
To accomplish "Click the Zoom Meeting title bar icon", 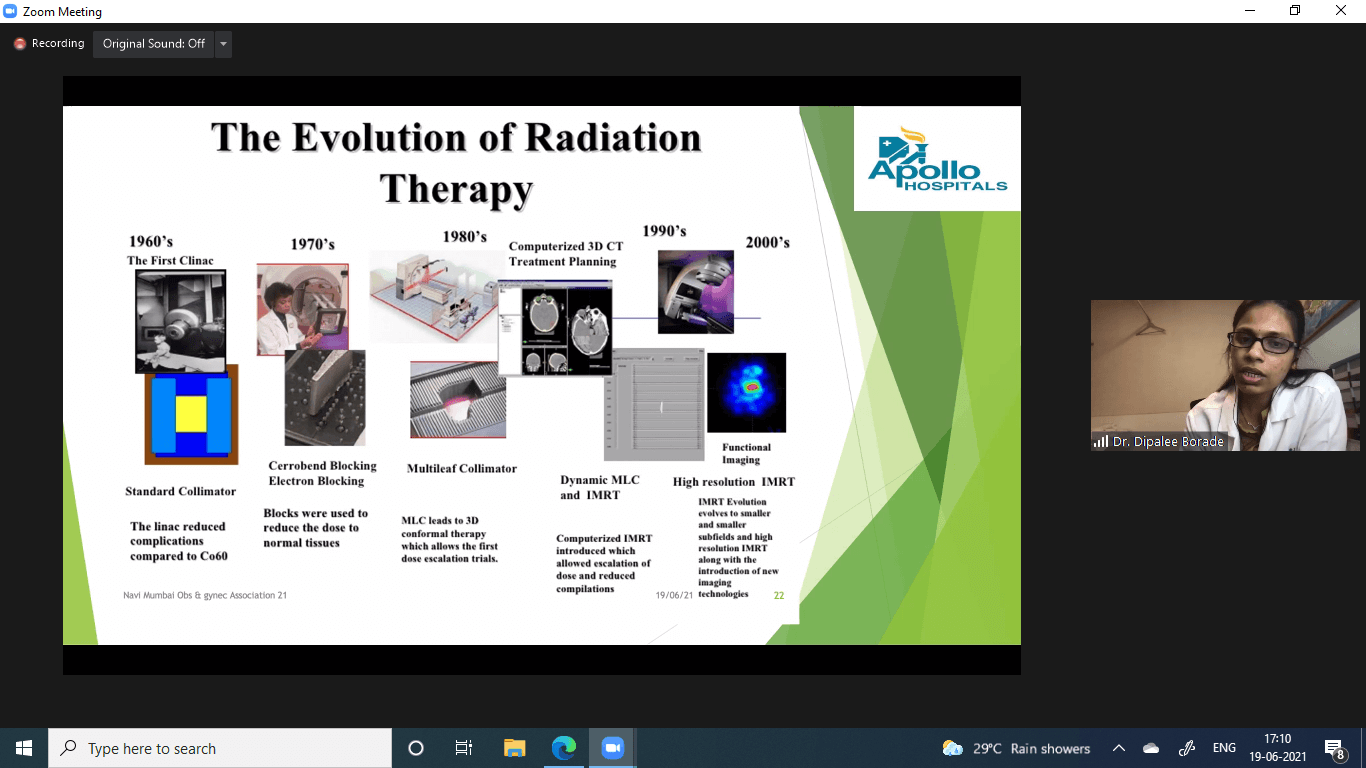I will click(x=11, y=12).
